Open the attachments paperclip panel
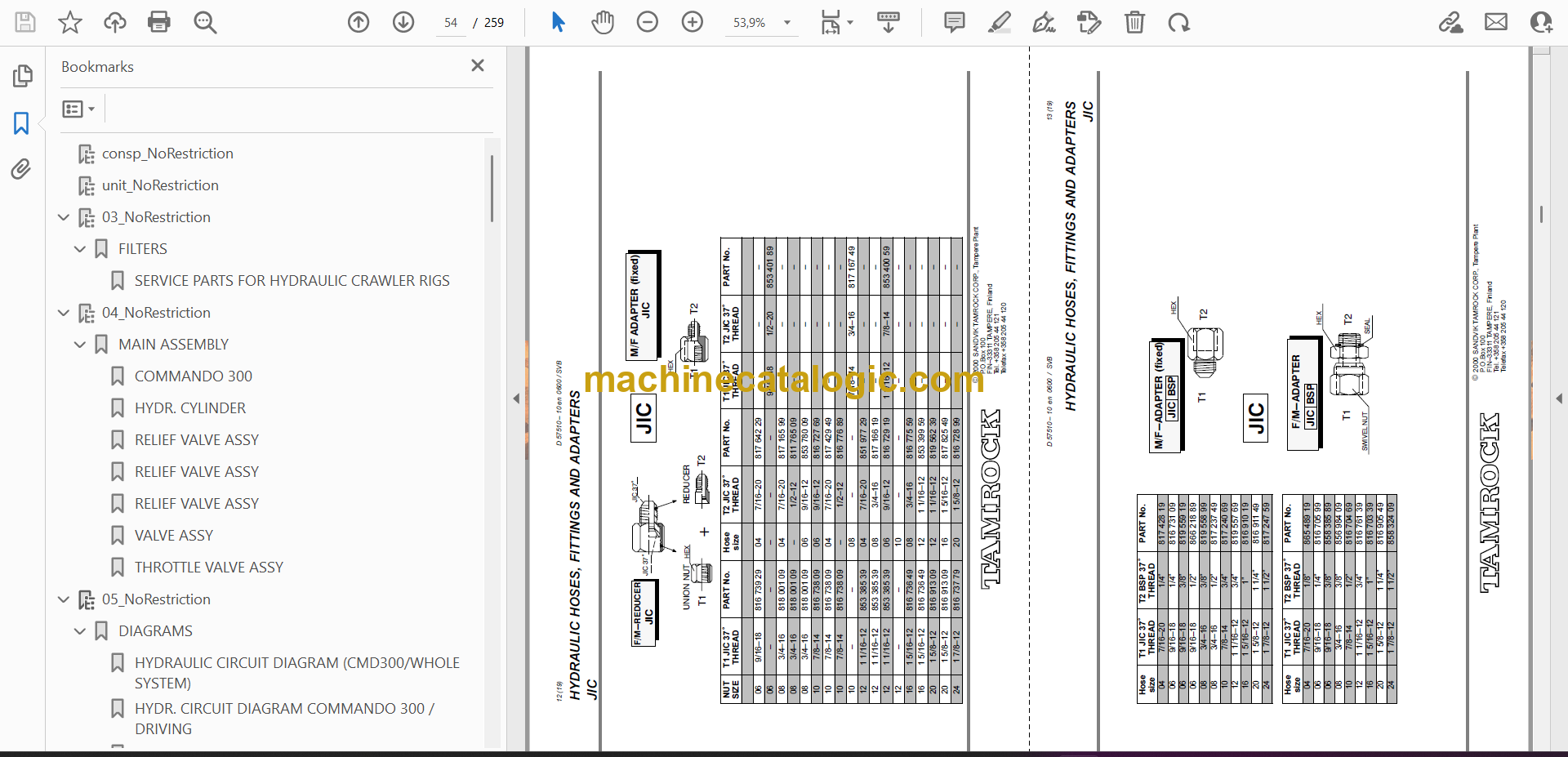Viewport: 1568px width, 757px height. [x=21, y=169]
